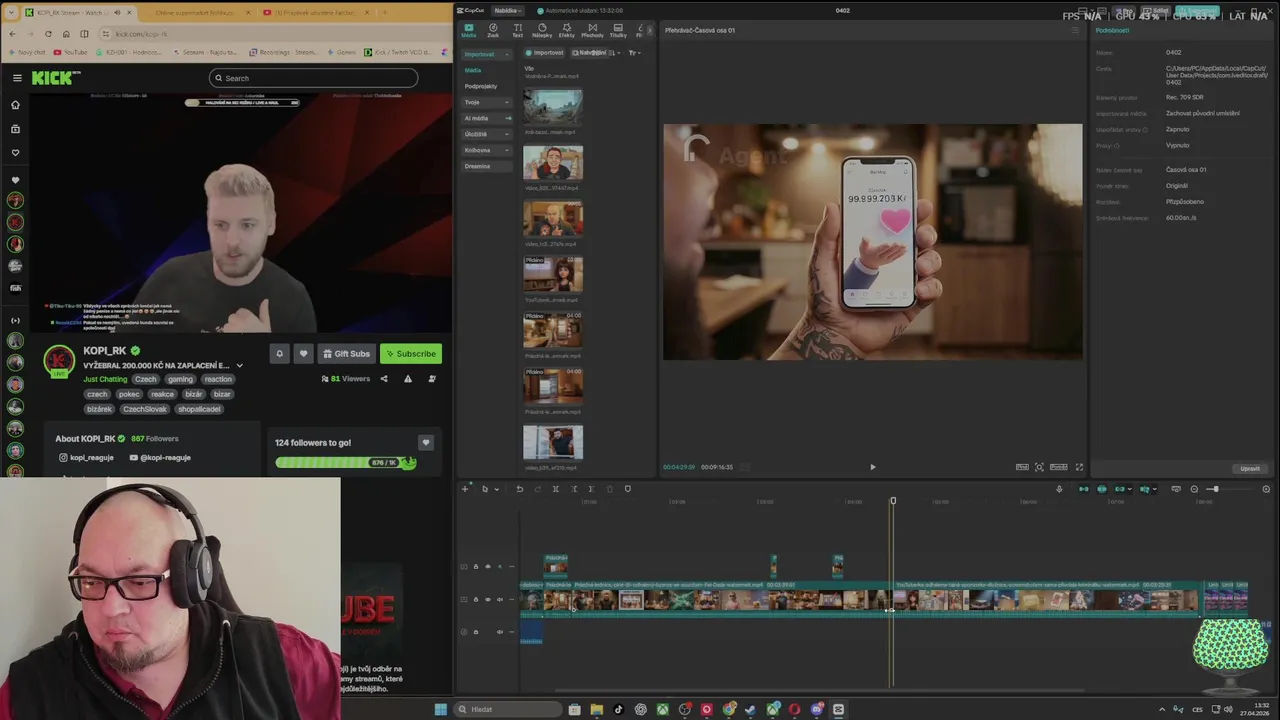Expand the Úložiště sidebar section
The image size is (1280, 720).
pos(486,134)
